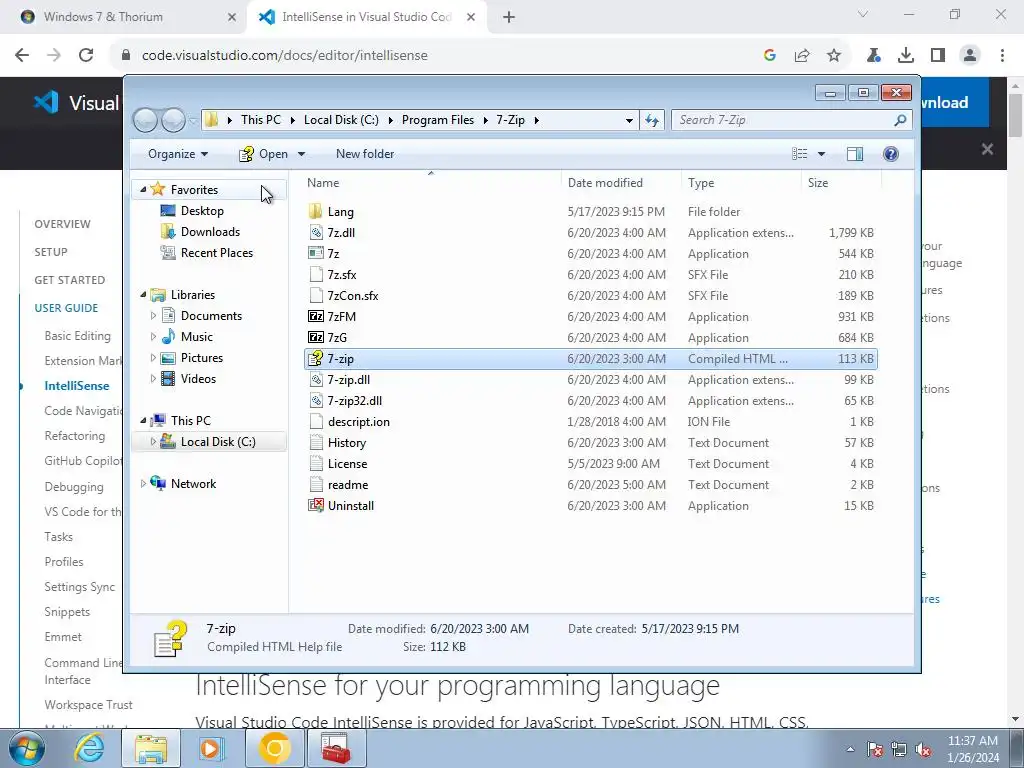
Task: Click the Recent Places icon
Action: 168,253
